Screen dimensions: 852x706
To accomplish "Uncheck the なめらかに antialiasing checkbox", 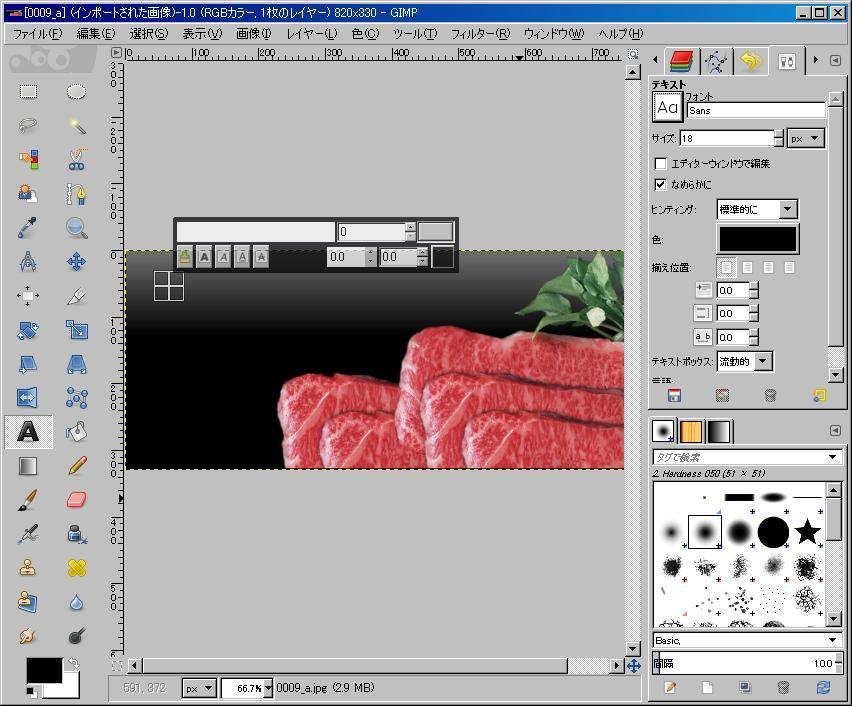I will [x=660, y=185].
